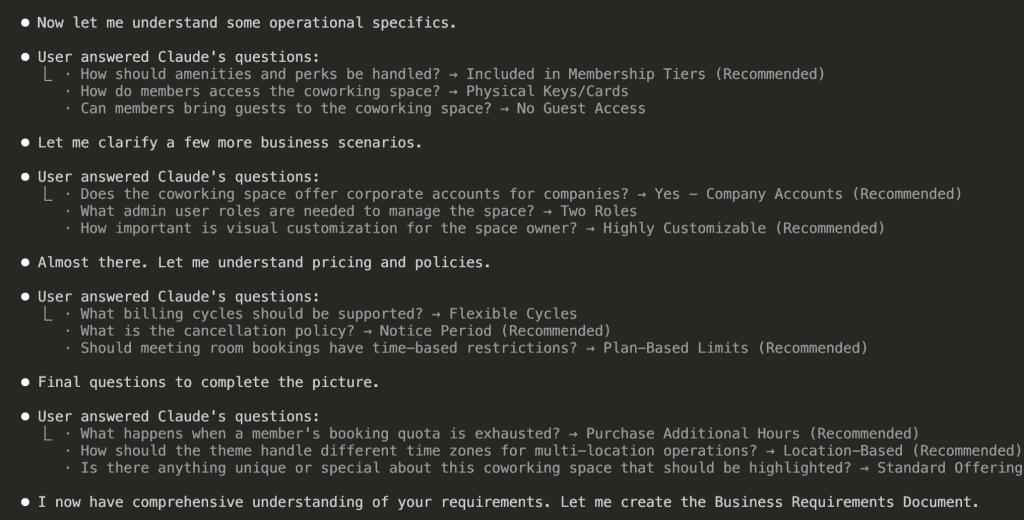Click the "Plan-Based Limits (Recommended)" answer

[x=735, y=348]
